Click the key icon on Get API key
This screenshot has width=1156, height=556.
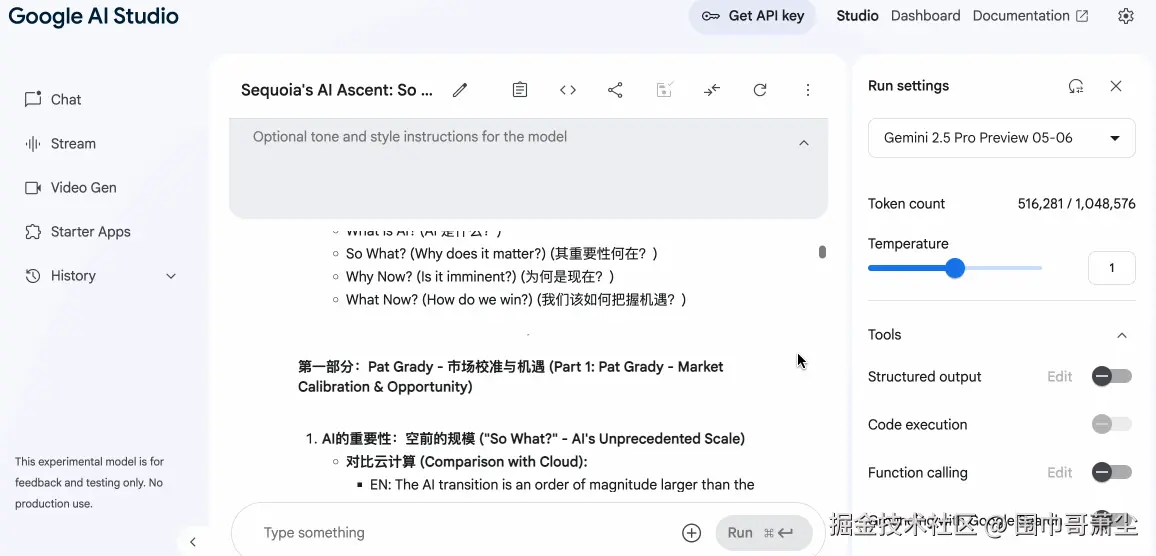coord(711,16)
